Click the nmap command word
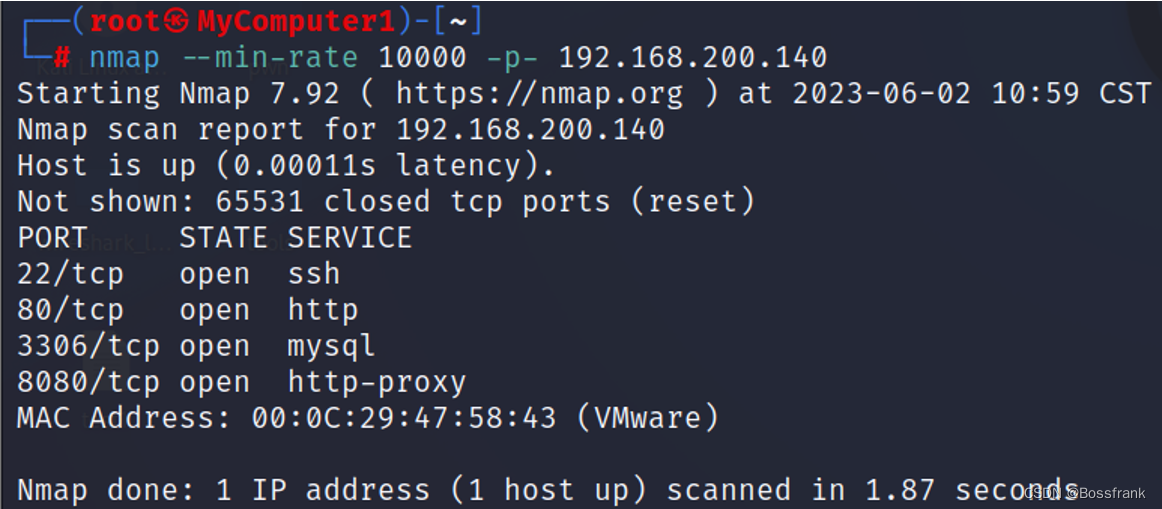Viewport: 1162px width, 509px height. [124, 58]
